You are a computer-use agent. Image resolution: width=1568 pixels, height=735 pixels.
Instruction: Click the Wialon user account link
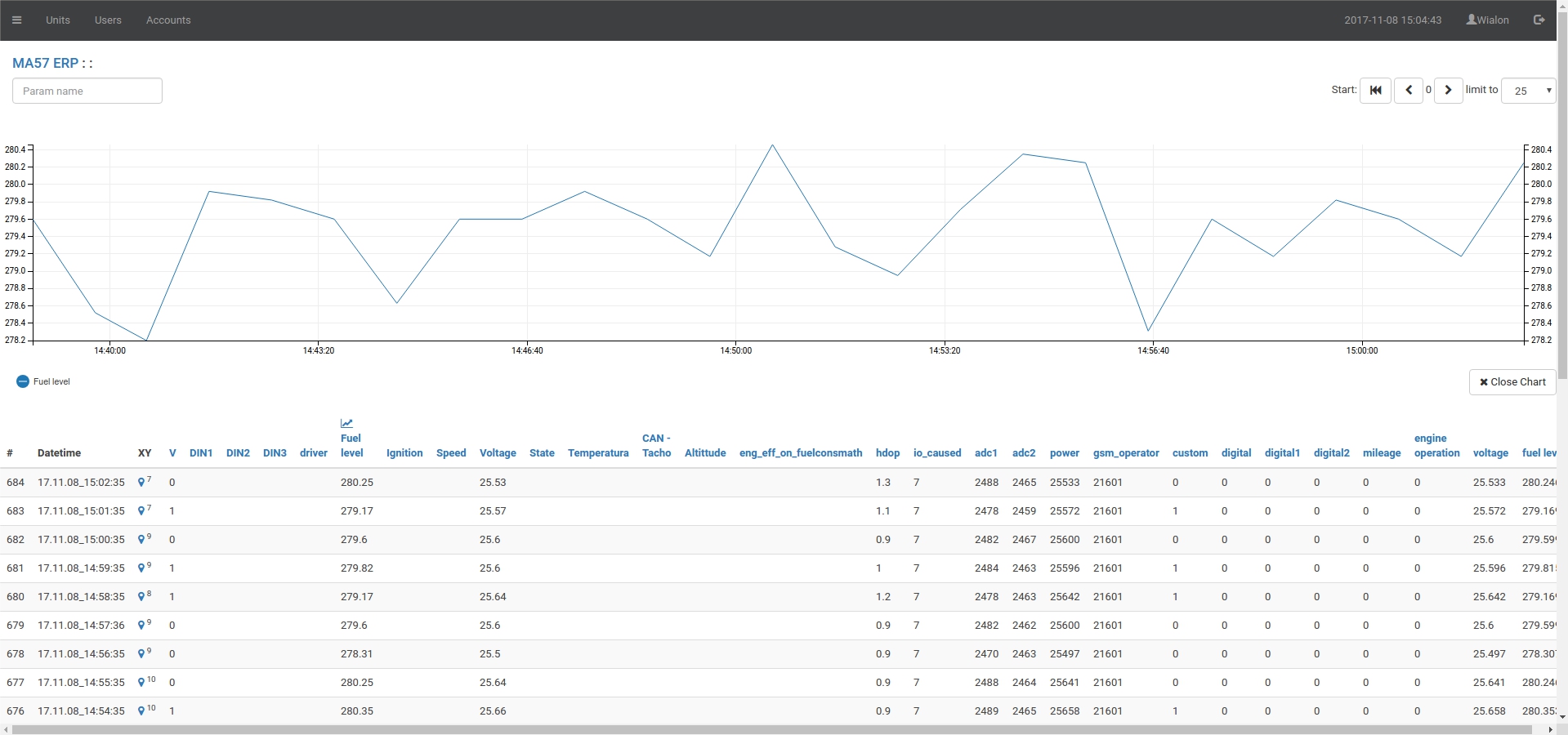click(1487, 20)
